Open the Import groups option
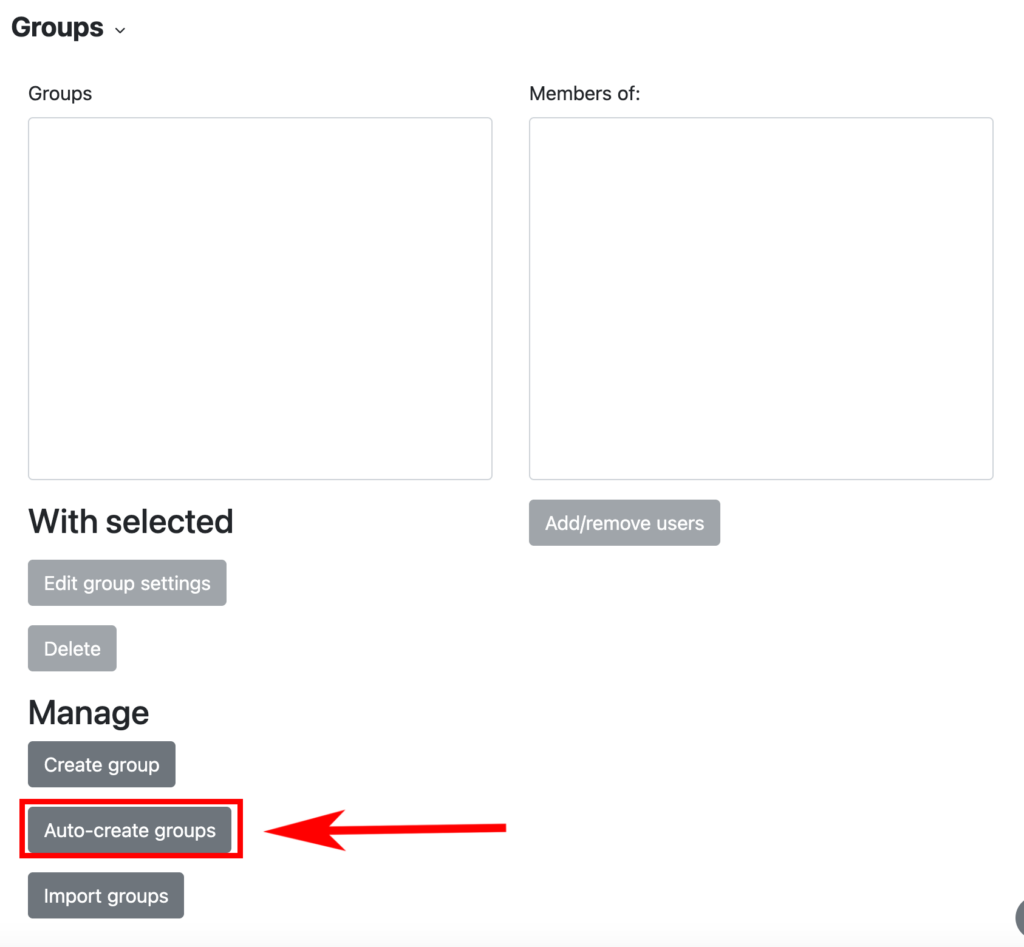This screenshot has width=1024, height=947. (x=106, y=896)
